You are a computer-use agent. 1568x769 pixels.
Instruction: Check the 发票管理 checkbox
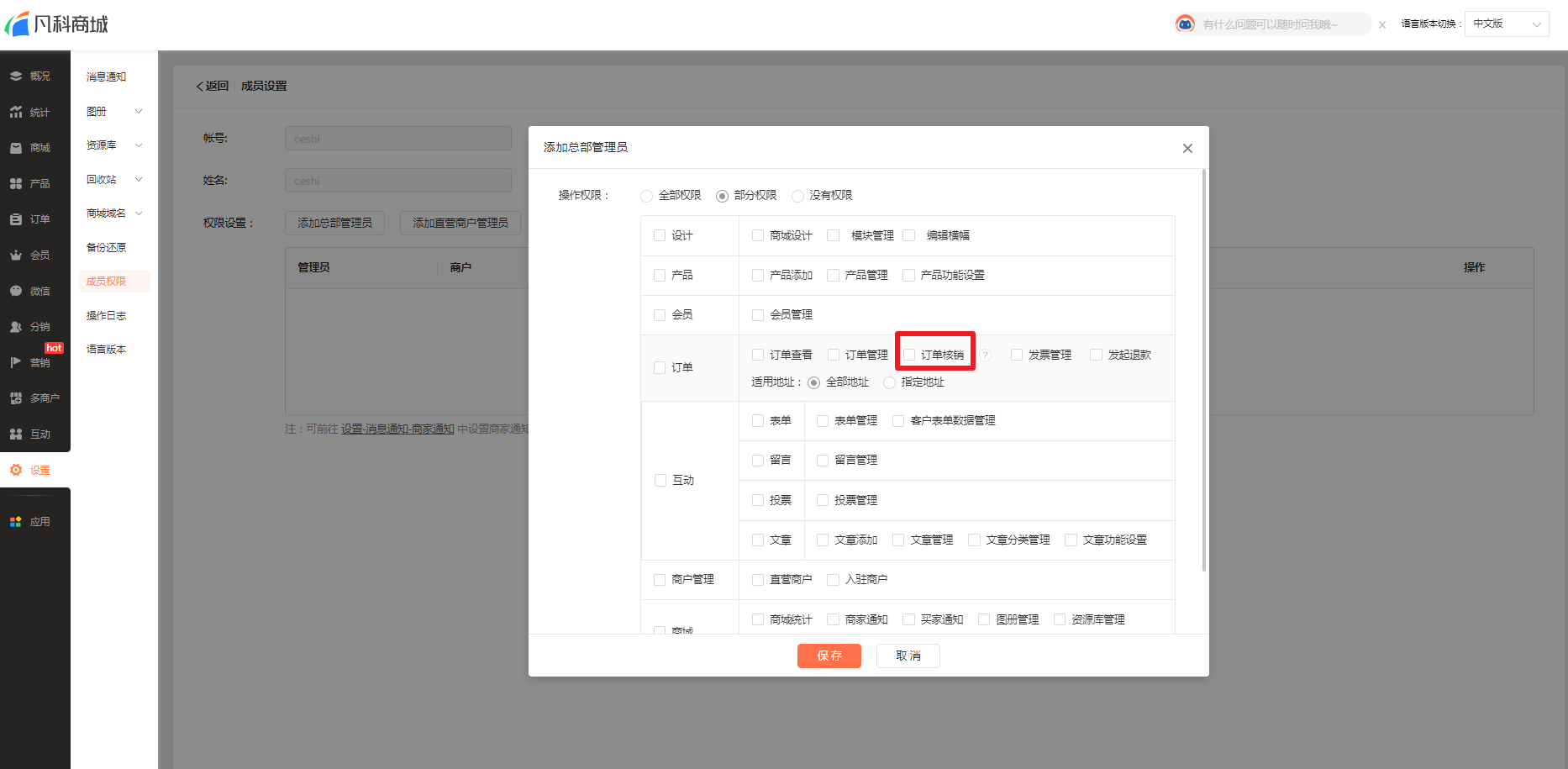point(1017,356)
